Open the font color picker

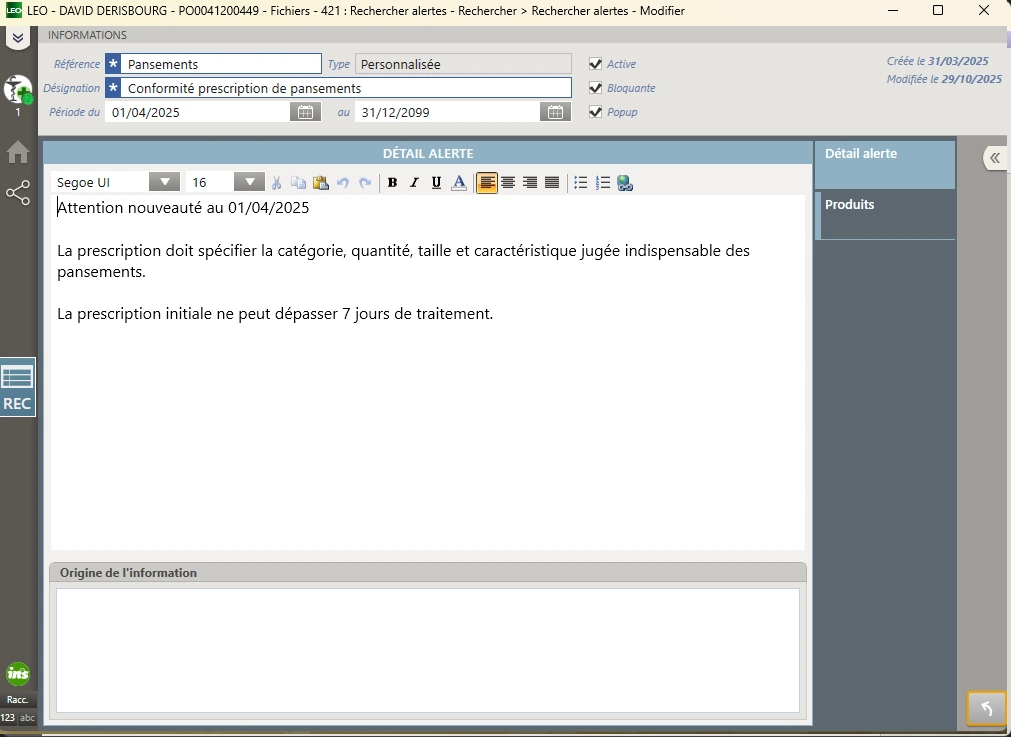459,183
